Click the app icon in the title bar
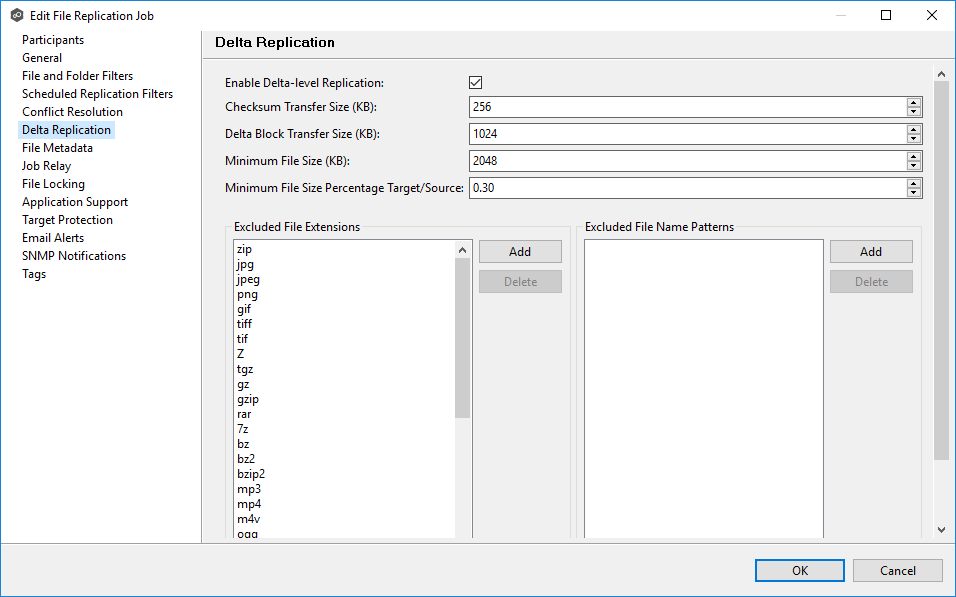This screenshot has width=956, height=597. tap(16, 16)
